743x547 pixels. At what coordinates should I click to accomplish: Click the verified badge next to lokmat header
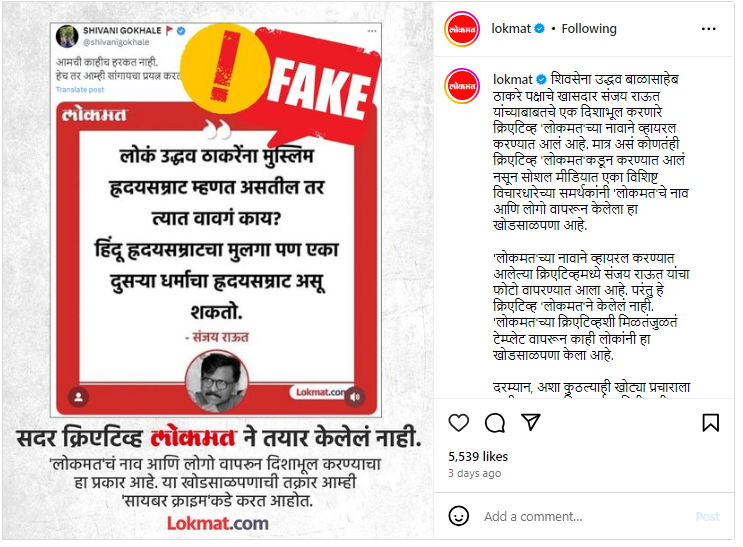pyautogui.click(x=539, y=28)
